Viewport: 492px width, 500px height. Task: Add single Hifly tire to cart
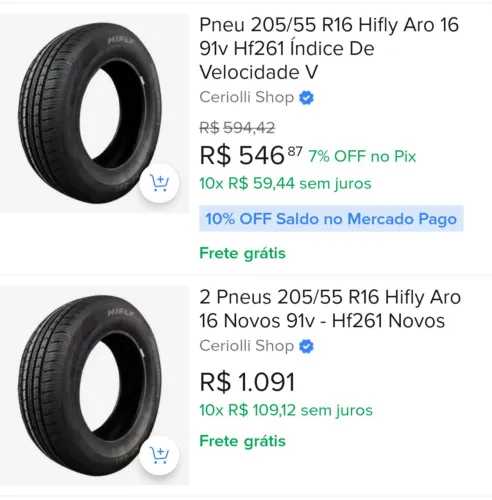[159, 183]
